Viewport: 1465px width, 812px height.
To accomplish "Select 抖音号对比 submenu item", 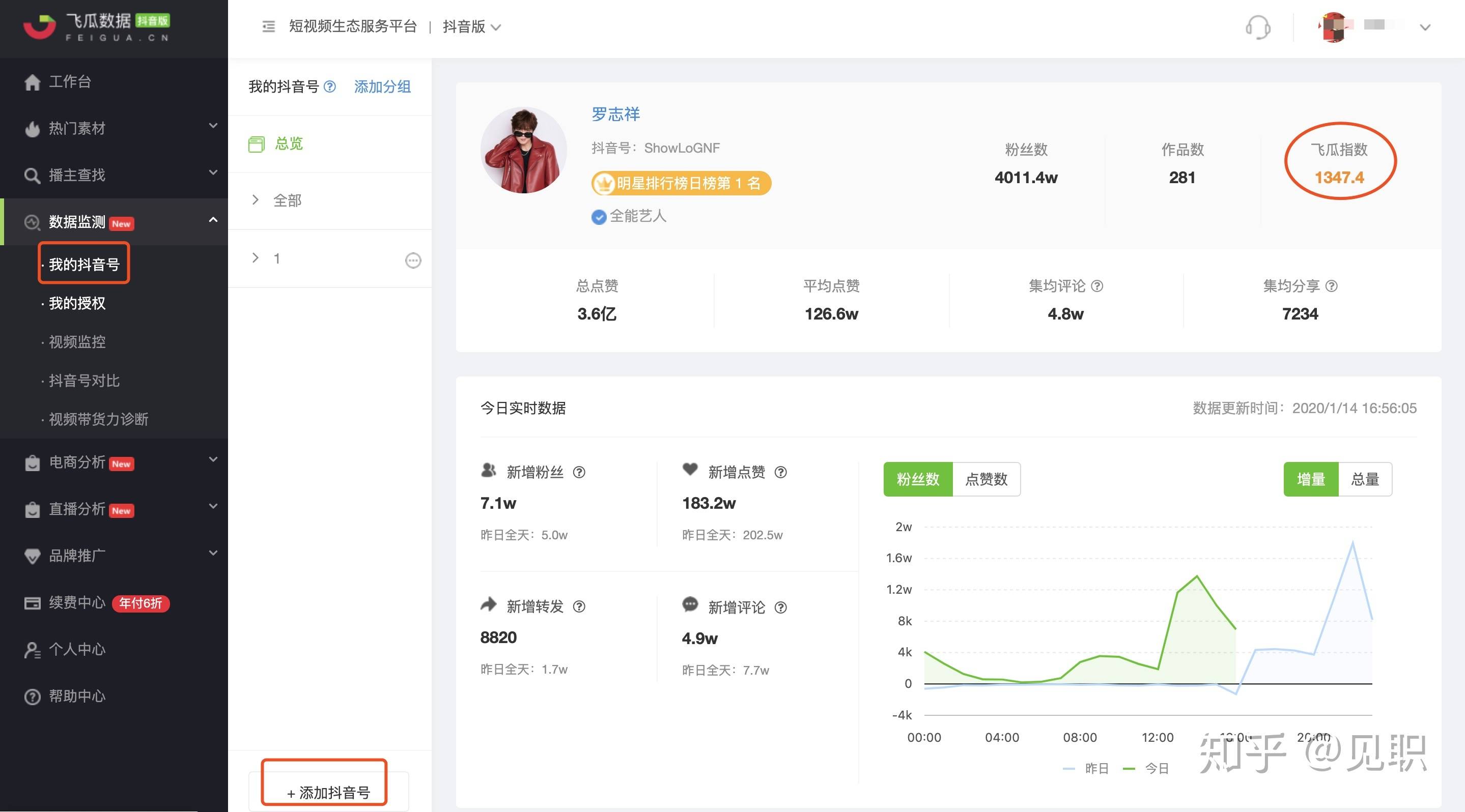I will 83,380.
